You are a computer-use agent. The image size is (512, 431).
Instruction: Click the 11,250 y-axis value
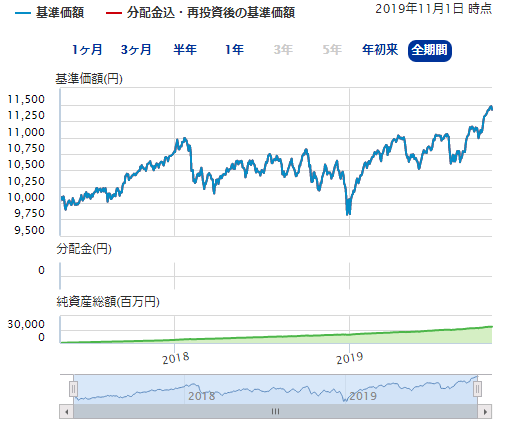26,115
